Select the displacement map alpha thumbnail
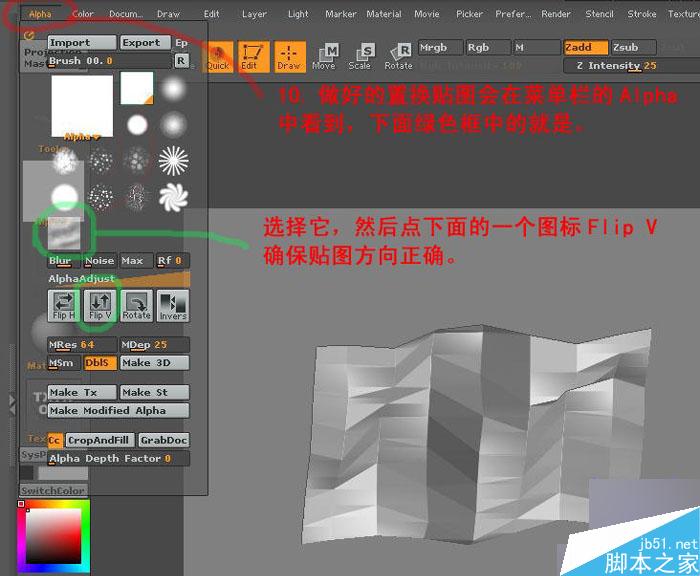Image resolution: width=700 pixels, height=576 pixels. click(64, 234)
